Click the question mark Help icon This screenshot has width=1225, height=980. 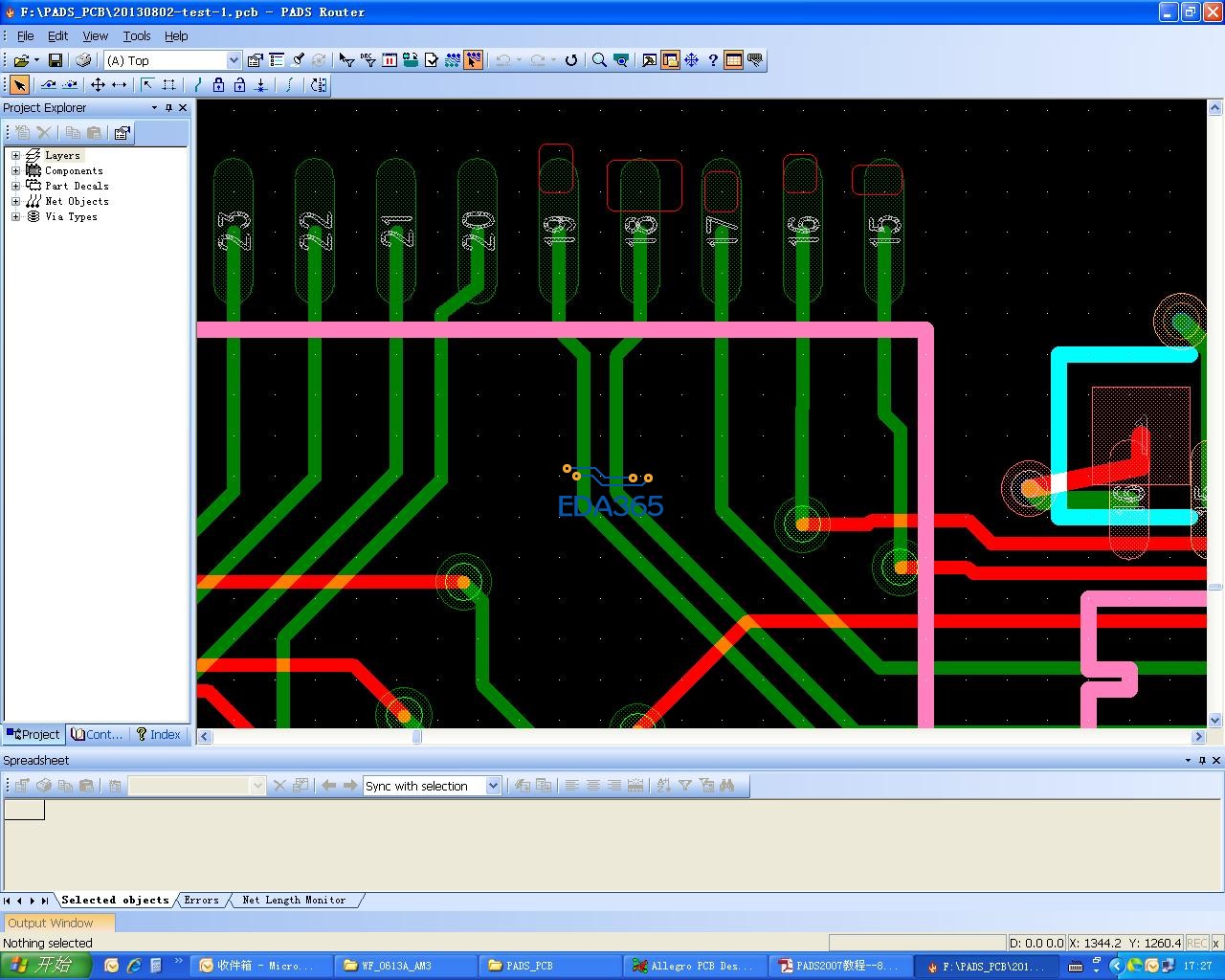[713, 60]
